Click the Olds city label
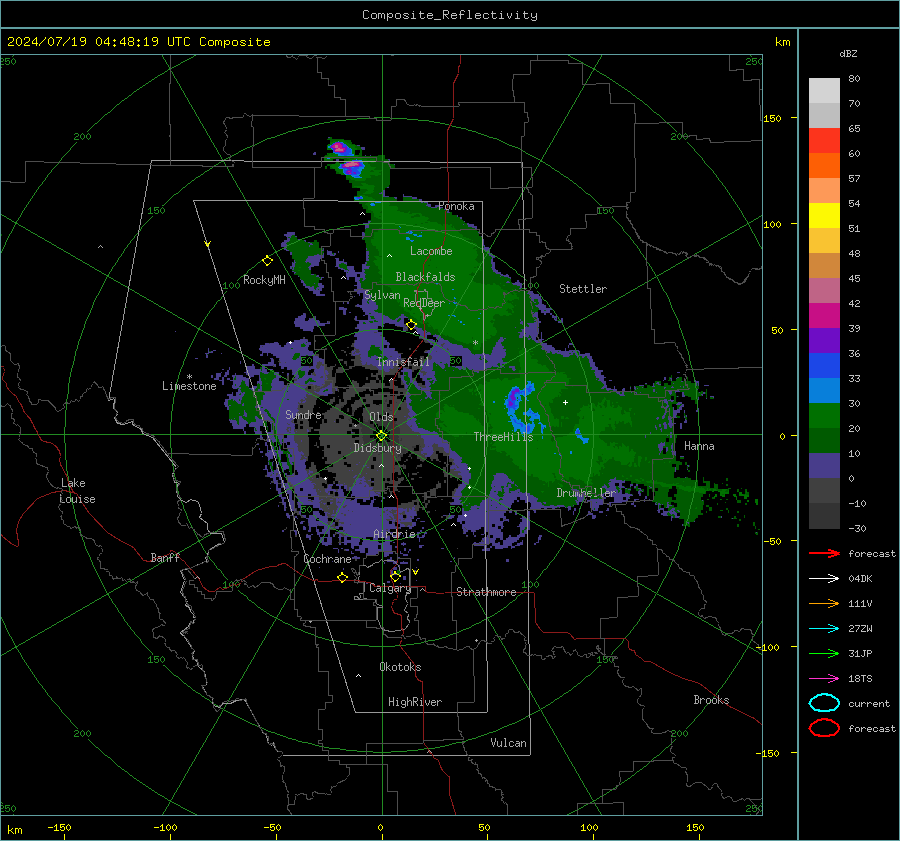 click(381, 417)
